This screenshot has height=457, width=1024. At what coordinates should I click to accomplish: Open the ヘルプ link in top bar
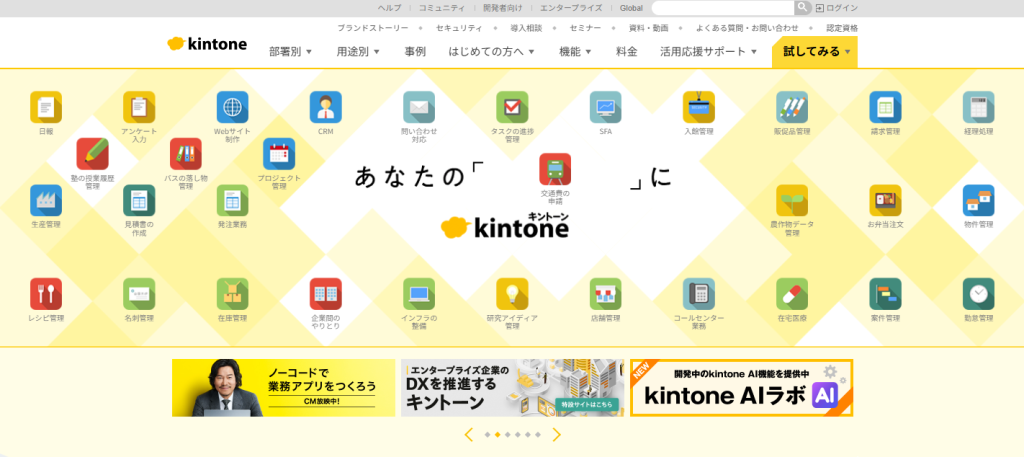[x=389, y=8]
